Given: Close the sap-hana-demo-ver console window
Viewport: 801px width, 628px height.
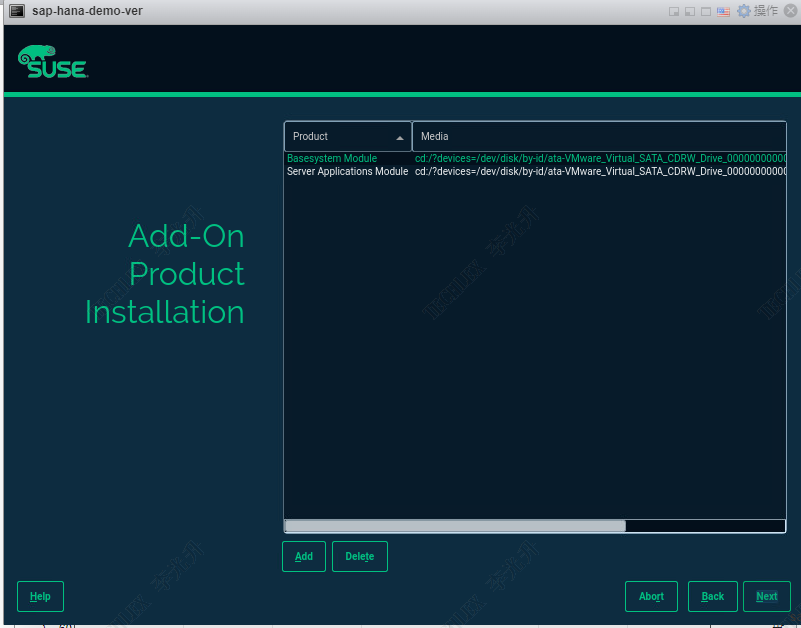Looking at the screenshot, I should [x=790, y=11].
